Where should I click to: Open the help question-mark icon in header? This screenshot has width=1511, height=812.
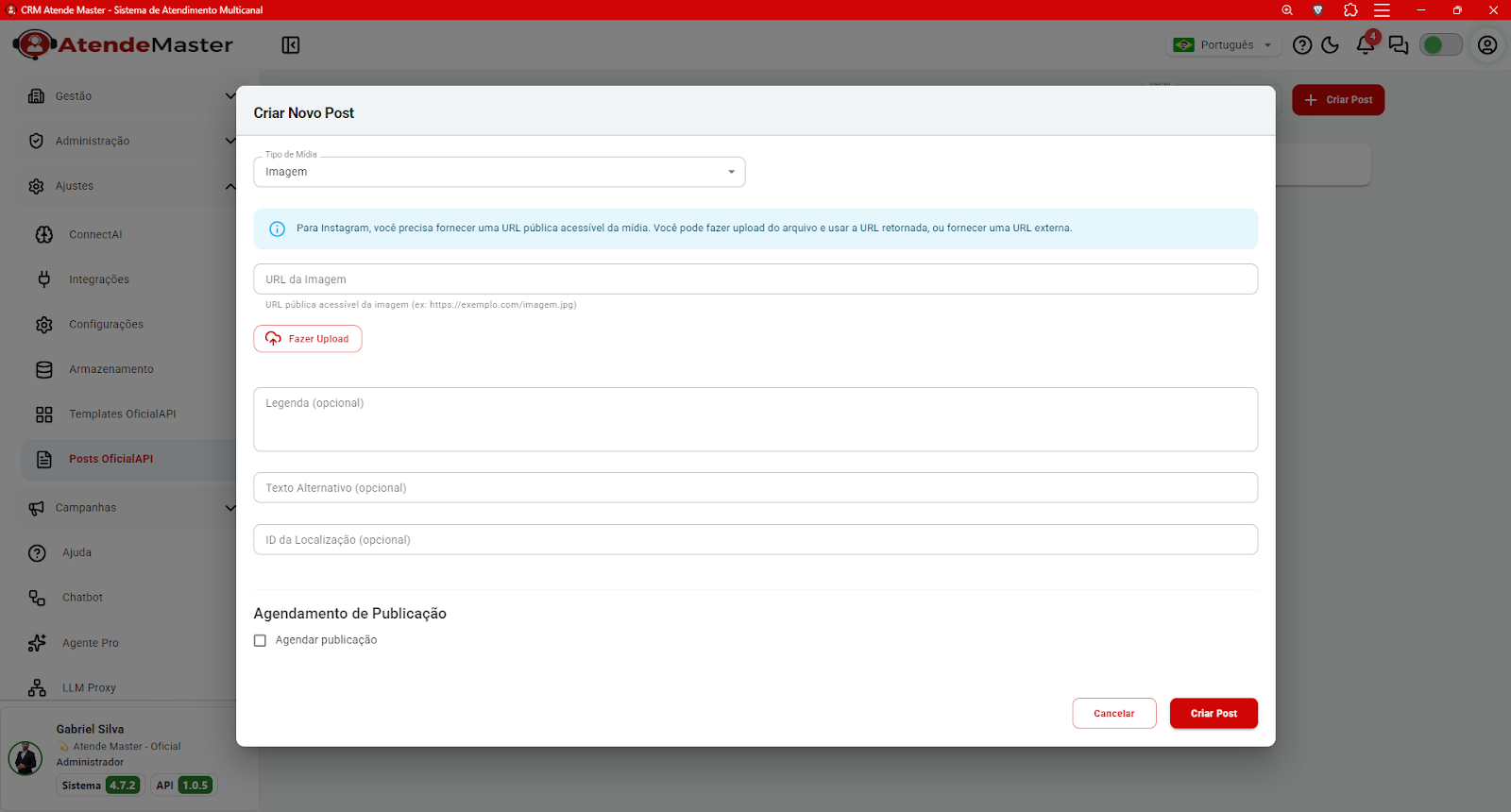pyautogui.click(x=1302, y=45)
